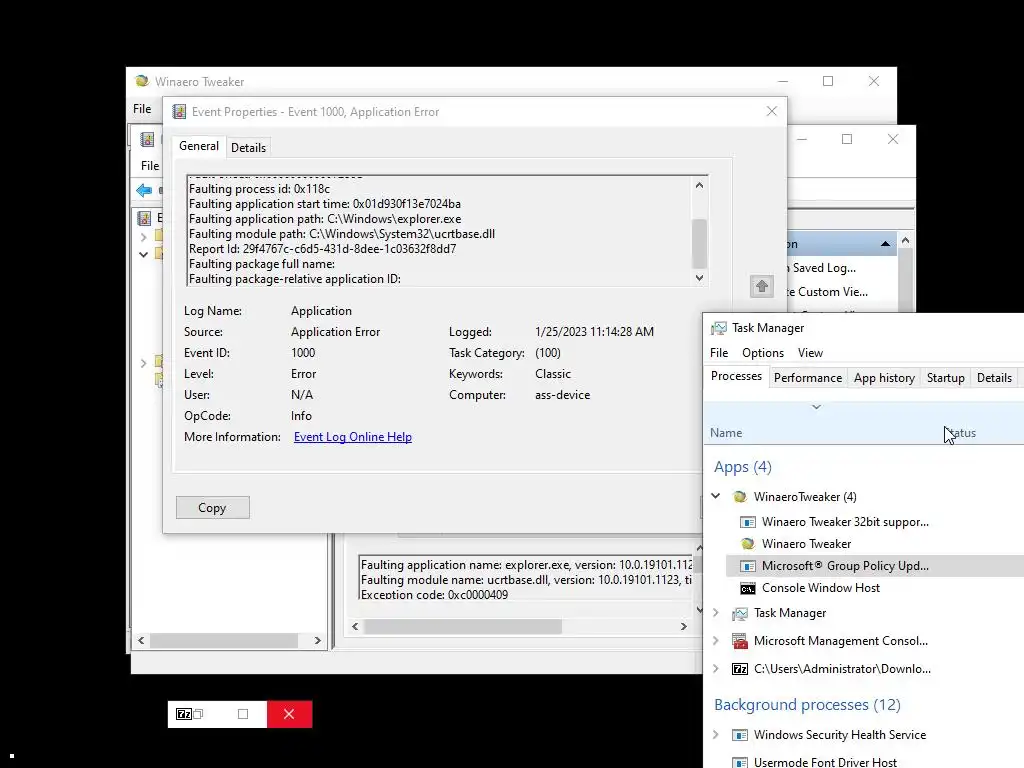This screenshot has height=768, width=1024.
Task: Collapse the WinaeroTweaker process group
Action: pyautogui.click(x=716, y=496)
